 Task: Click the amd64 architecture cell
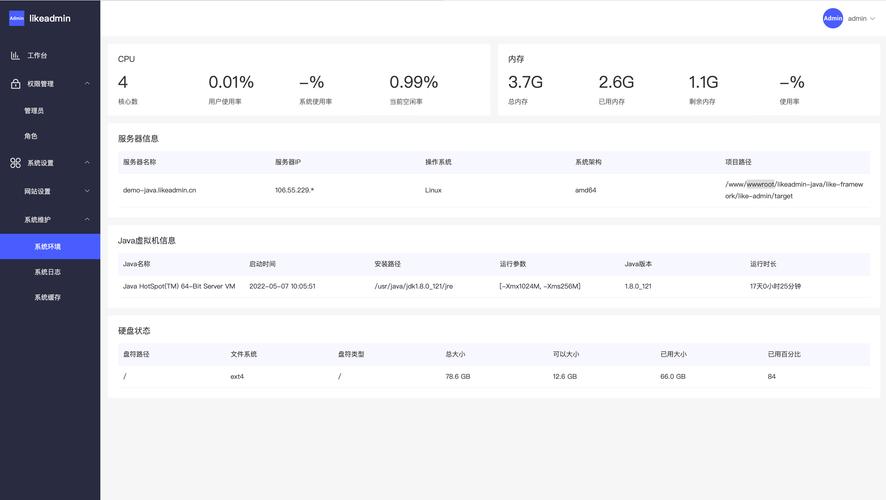pyautogui.click(x=585, y=190)
